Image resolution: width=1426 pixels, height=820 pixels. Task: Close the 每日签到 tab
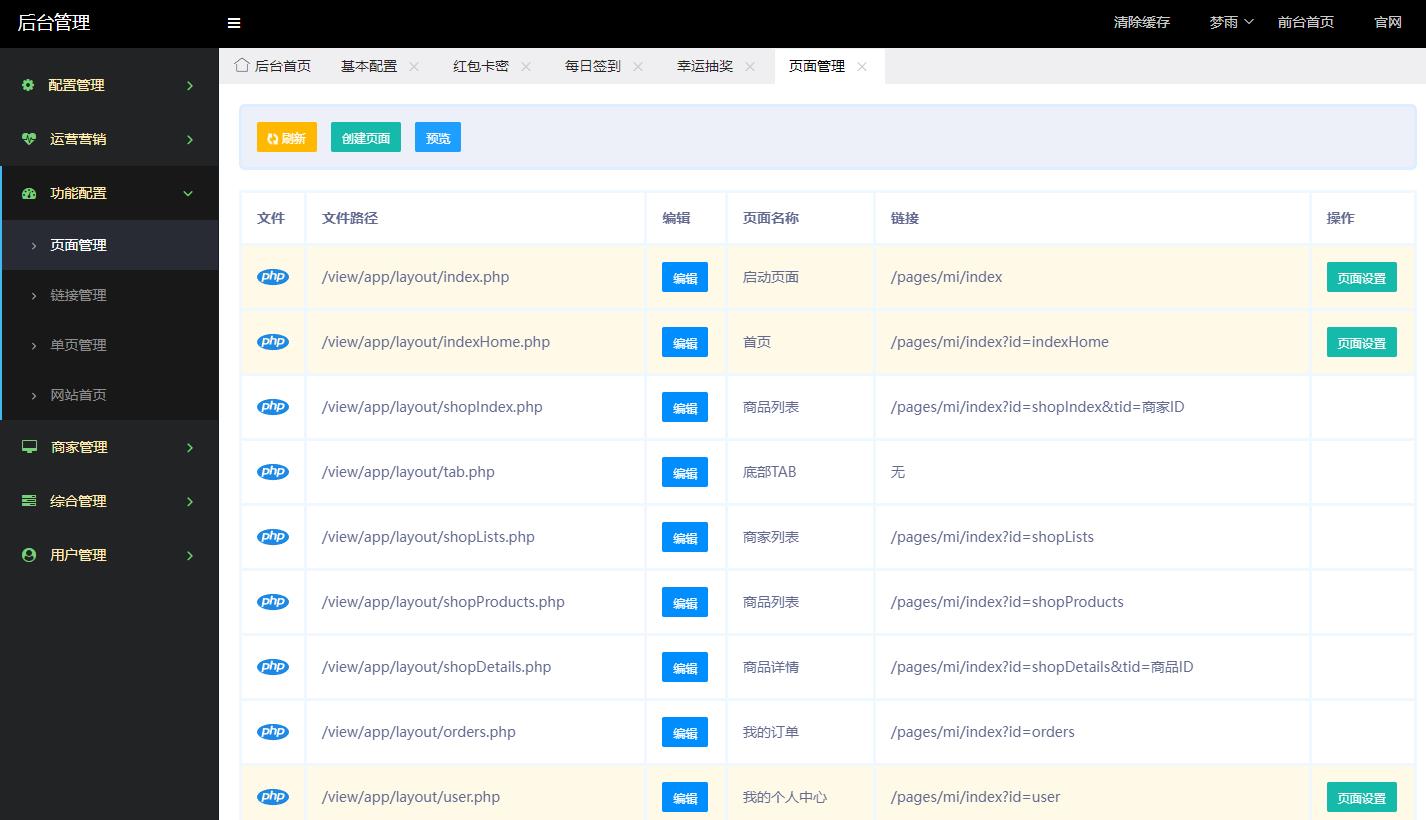point(638,66)
